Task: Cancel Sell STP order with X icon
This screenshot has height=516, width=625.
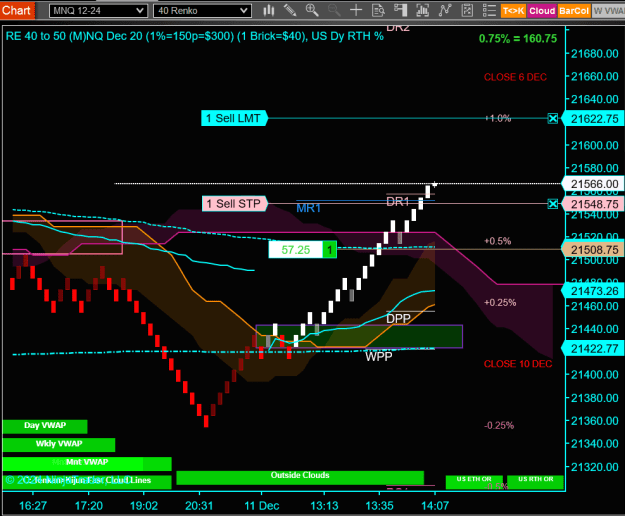Action: [552, 204]
